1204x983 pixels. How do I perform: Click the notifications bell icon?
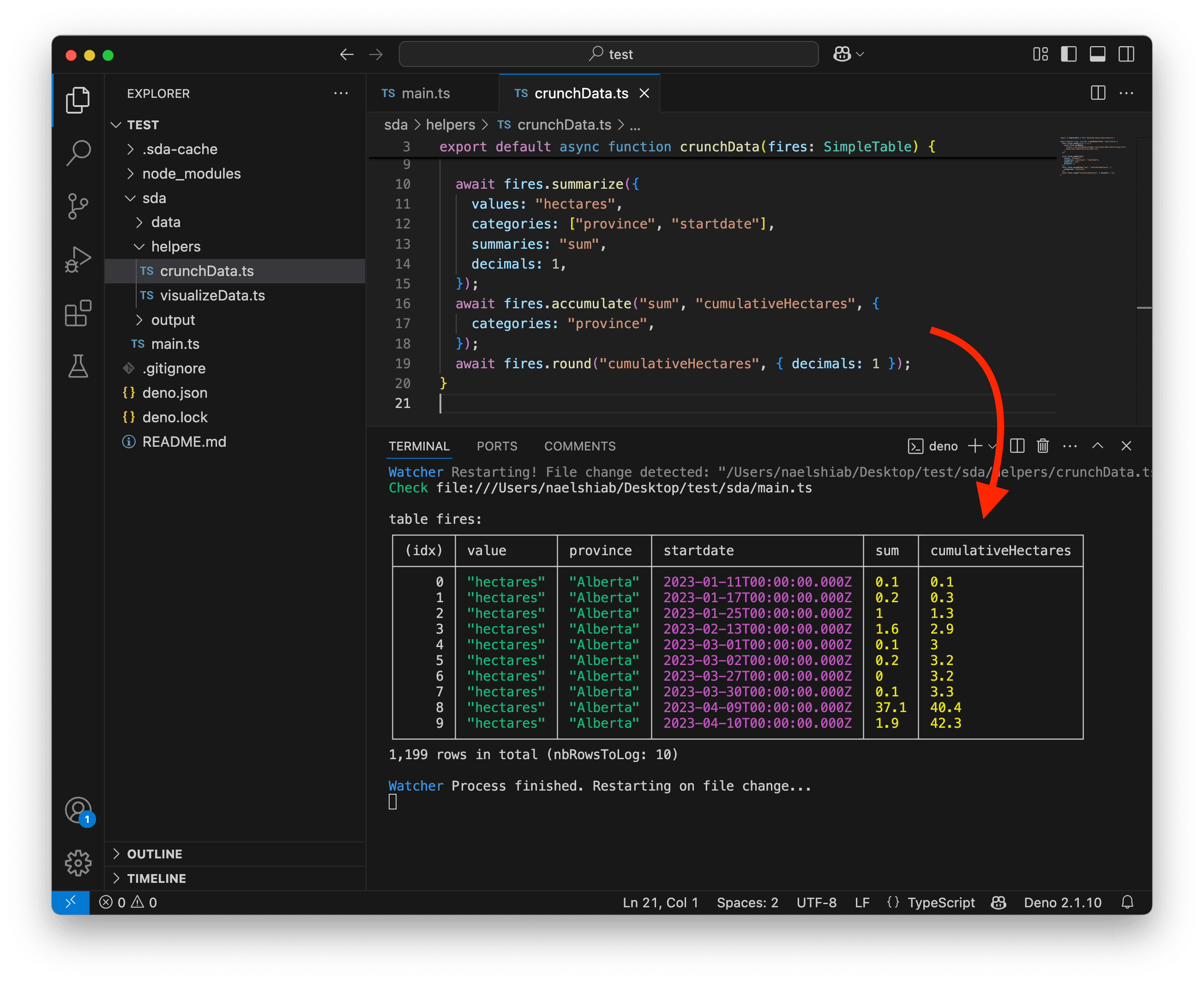(x=1127, y=902)
